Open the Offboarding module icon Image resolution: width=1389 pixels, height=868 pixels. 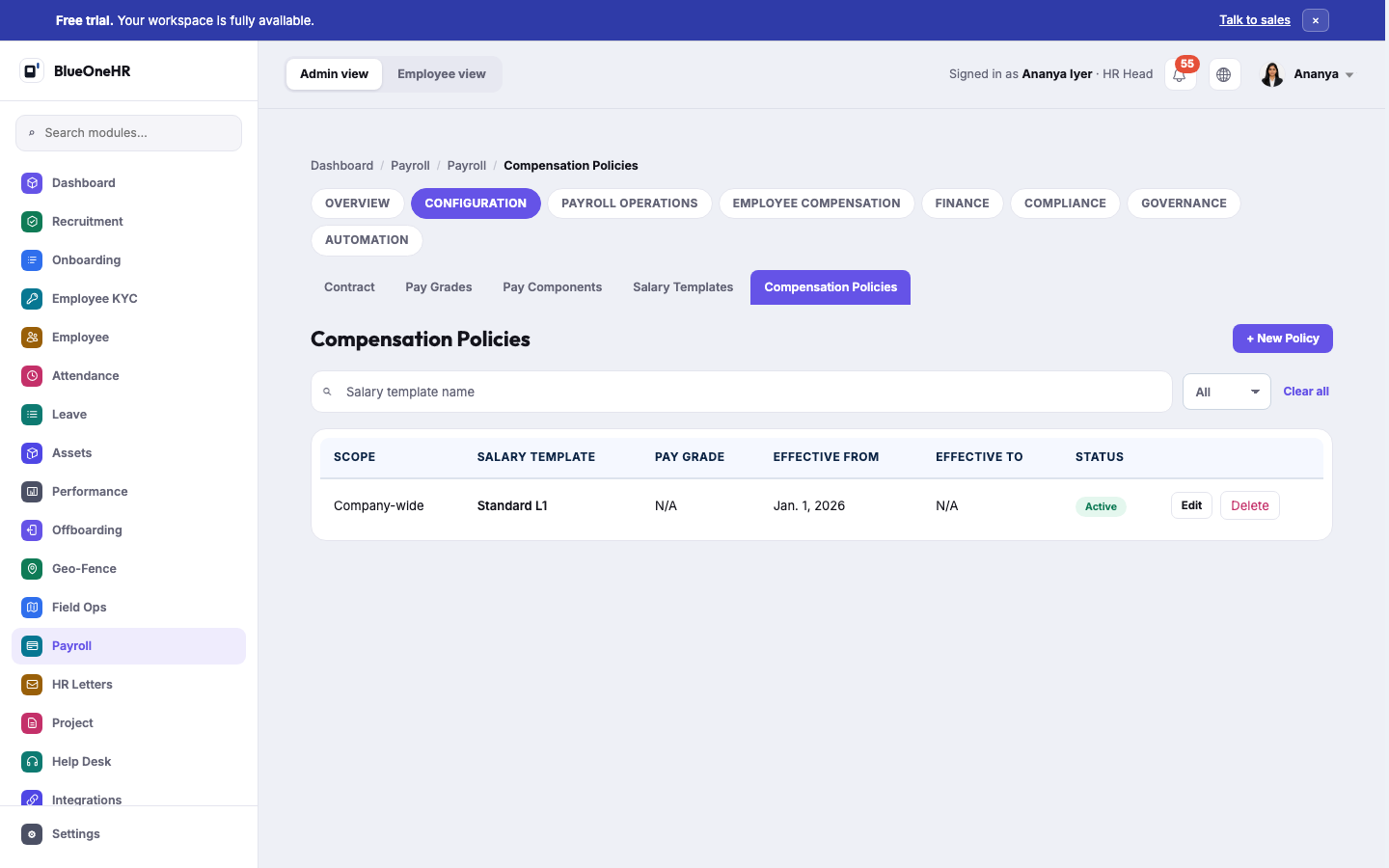(x=32, y=530)
